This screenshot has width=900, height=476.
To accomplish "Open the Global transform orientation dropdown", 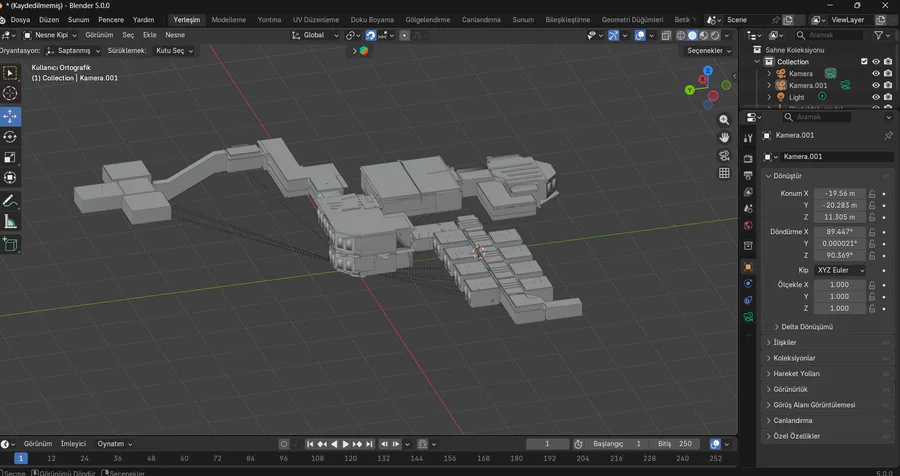I will pyautogui.click(x=314, y=35).
